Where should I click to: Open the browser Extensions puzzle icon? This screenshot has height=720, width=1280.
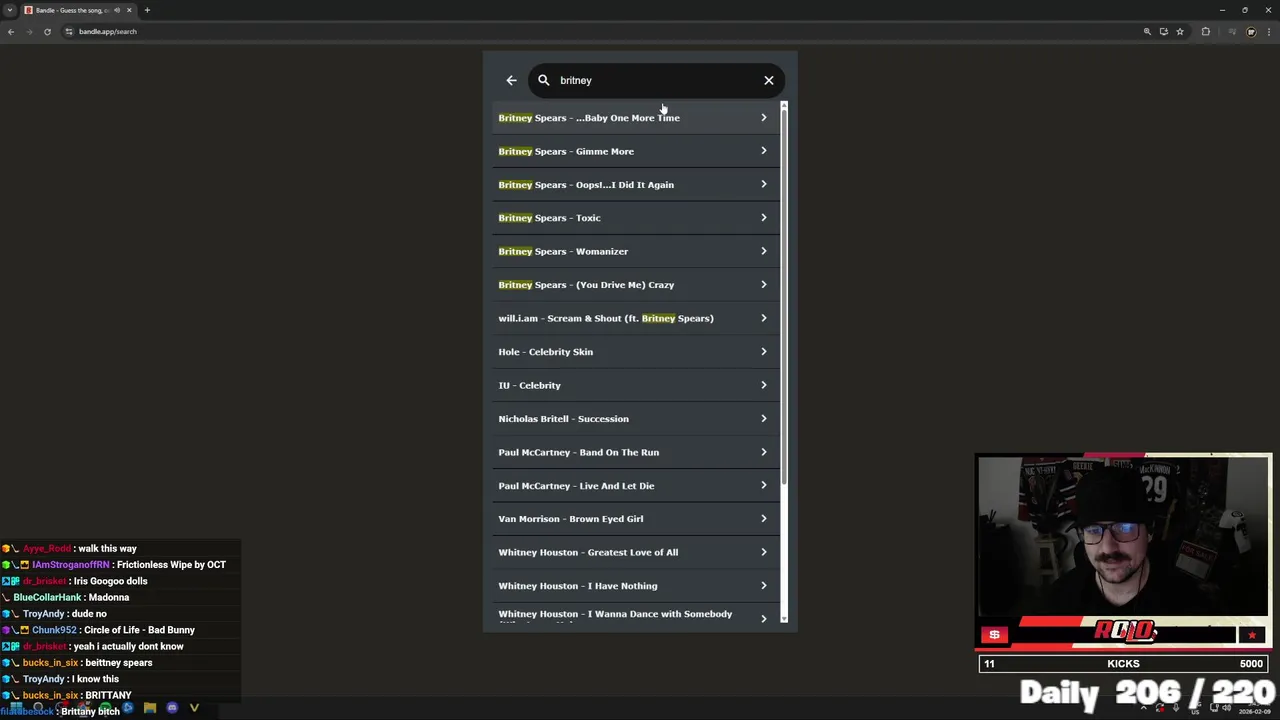(x=1205, y=31)
